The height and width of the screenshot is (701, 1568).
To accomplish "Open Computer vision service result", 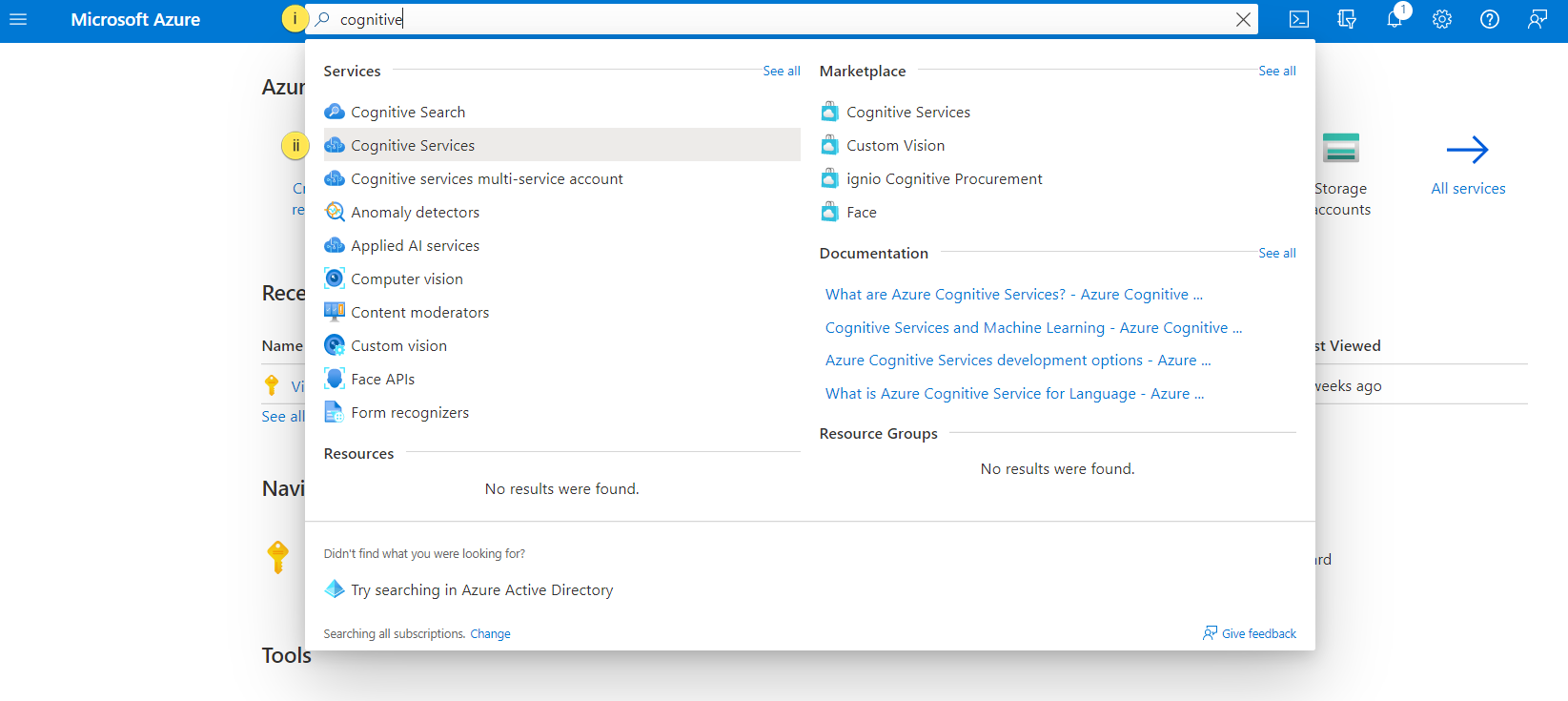I will [x=407, y=278].
